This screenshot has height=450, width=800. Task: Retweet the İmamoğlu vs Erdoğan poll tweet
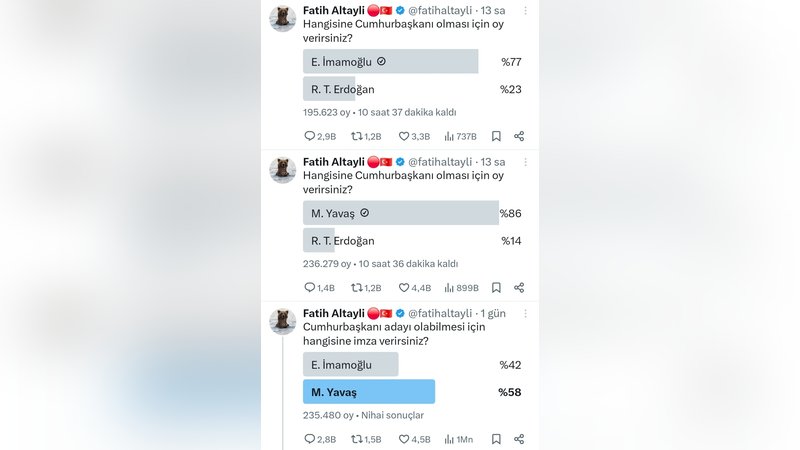tap(356, 136)
